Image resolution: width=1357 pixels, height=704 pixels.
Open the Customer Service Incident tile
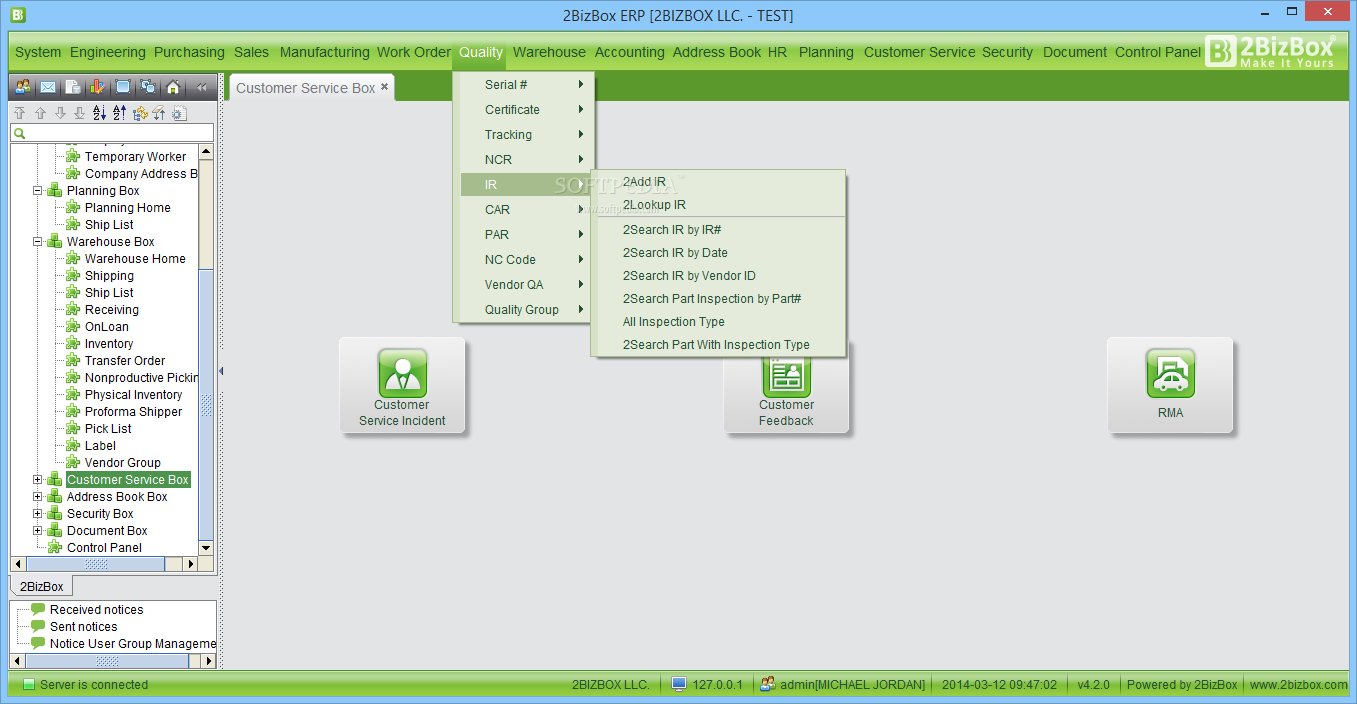[x=402, y=385]
